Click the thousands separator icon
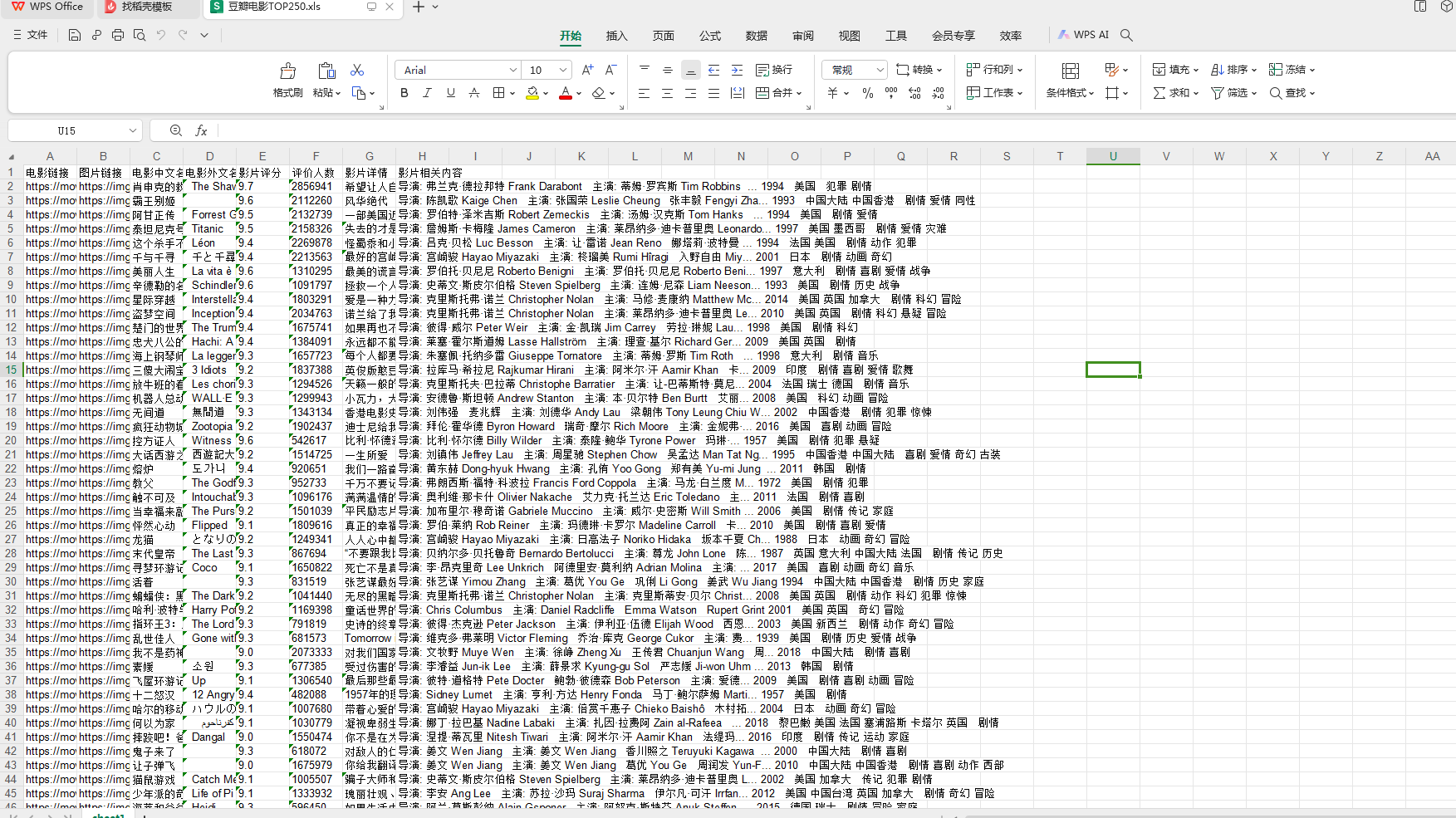This screenshot has height=818, width=1456. click(x=891, y=93)
